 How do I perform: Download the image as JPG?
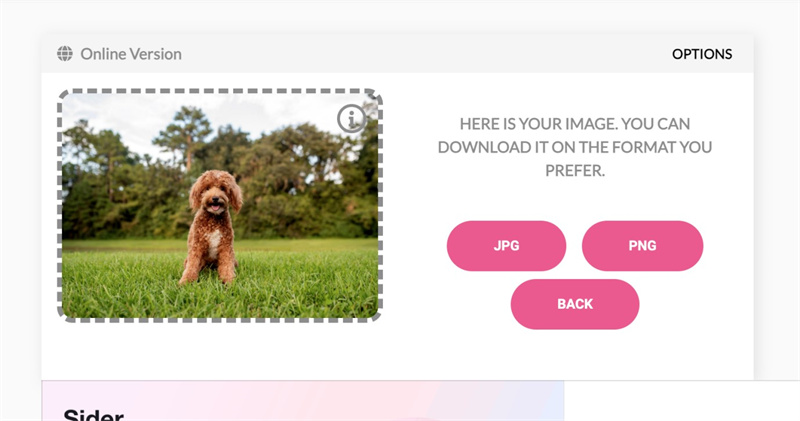506,245
